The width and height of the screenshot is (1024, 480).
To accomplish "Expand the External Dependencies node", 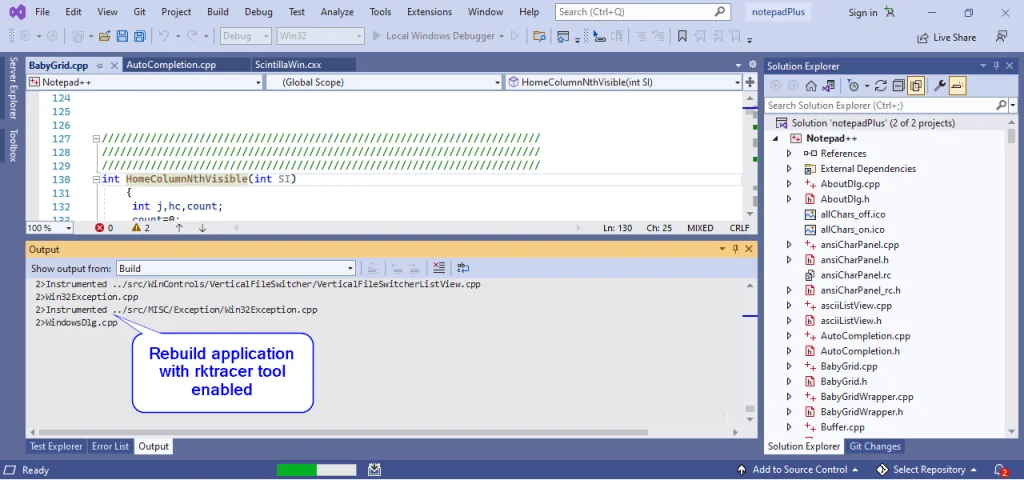I will 789,168.
